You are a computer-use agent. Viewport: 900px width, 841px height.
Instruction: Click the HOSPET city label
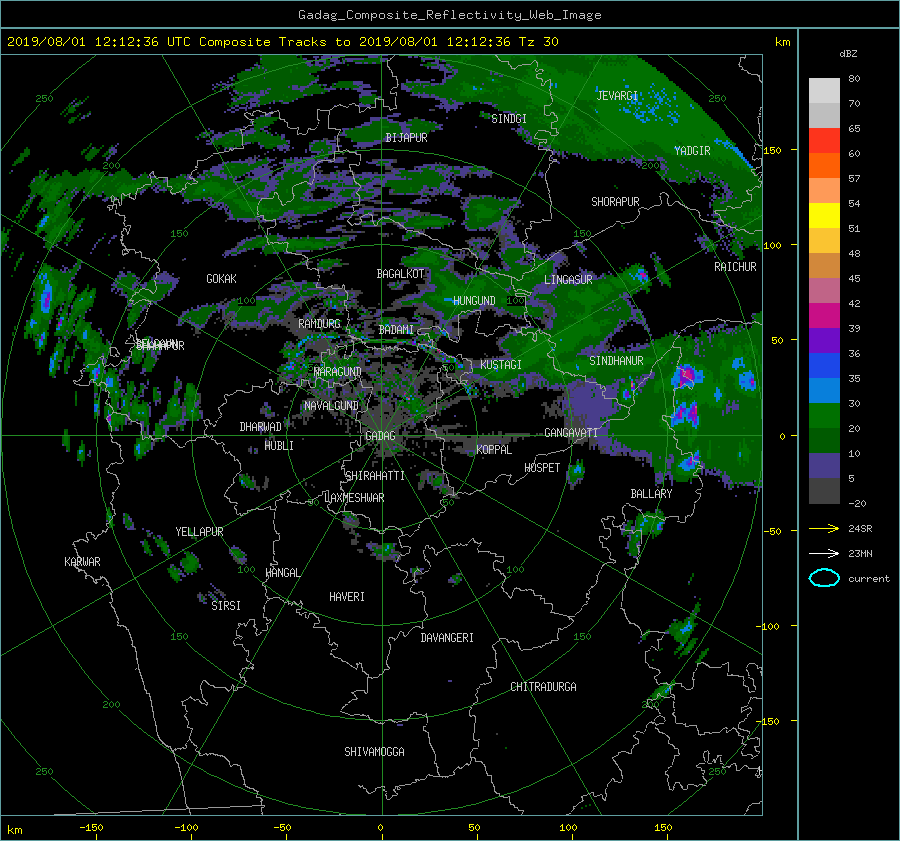point(542,468)
